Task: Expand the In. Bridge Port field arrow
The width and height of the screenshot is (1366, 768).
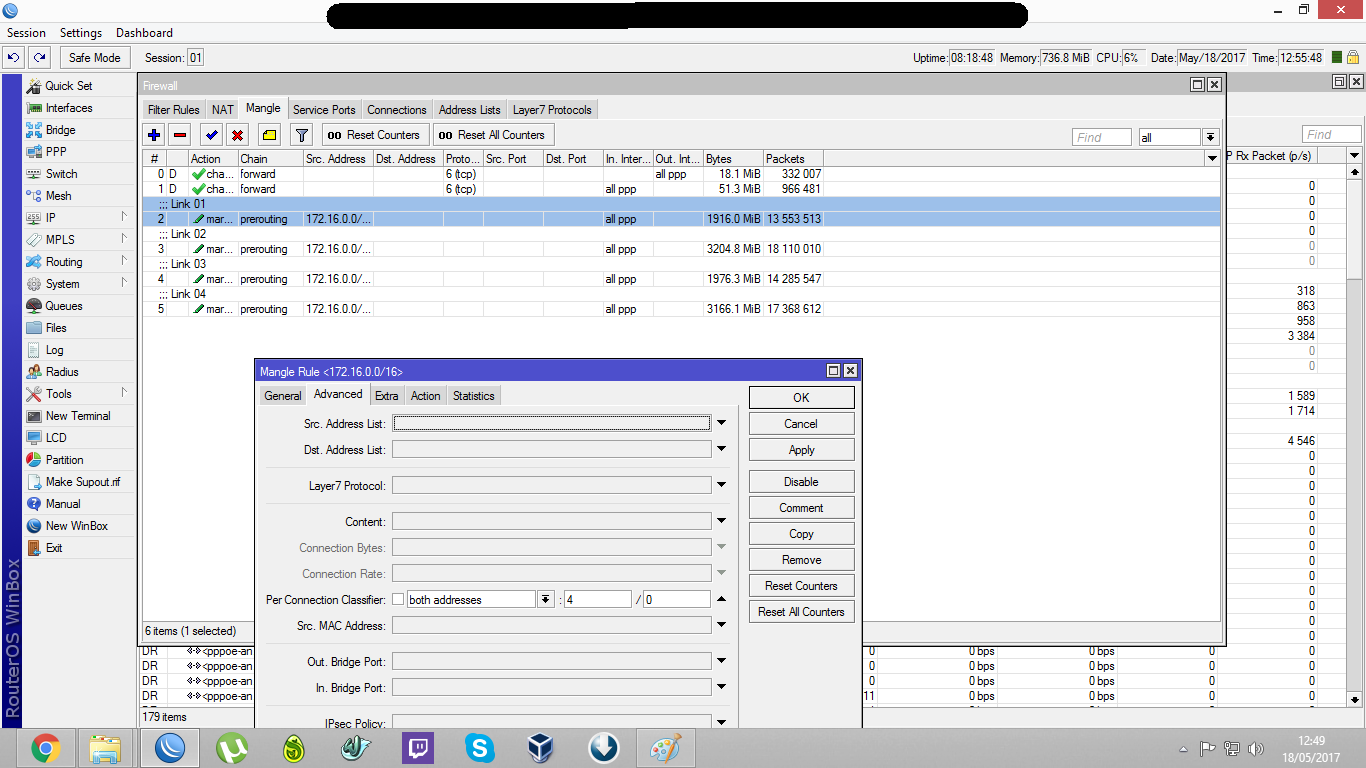Action: click(x=721, y=688)
